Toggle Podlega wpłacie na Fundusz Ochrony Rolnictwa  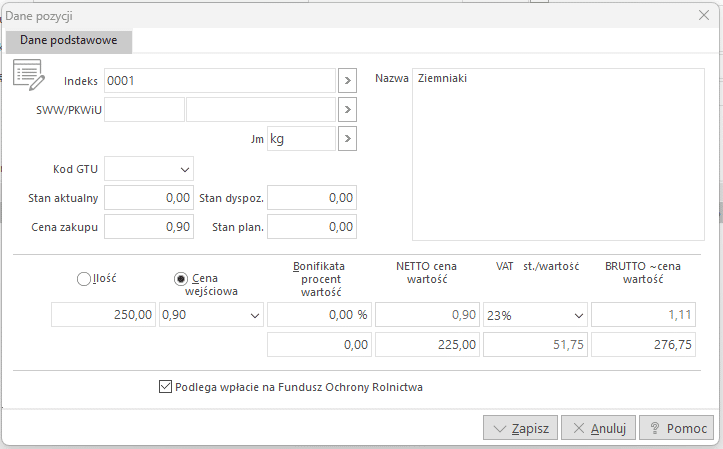click(x=166, y=386)
